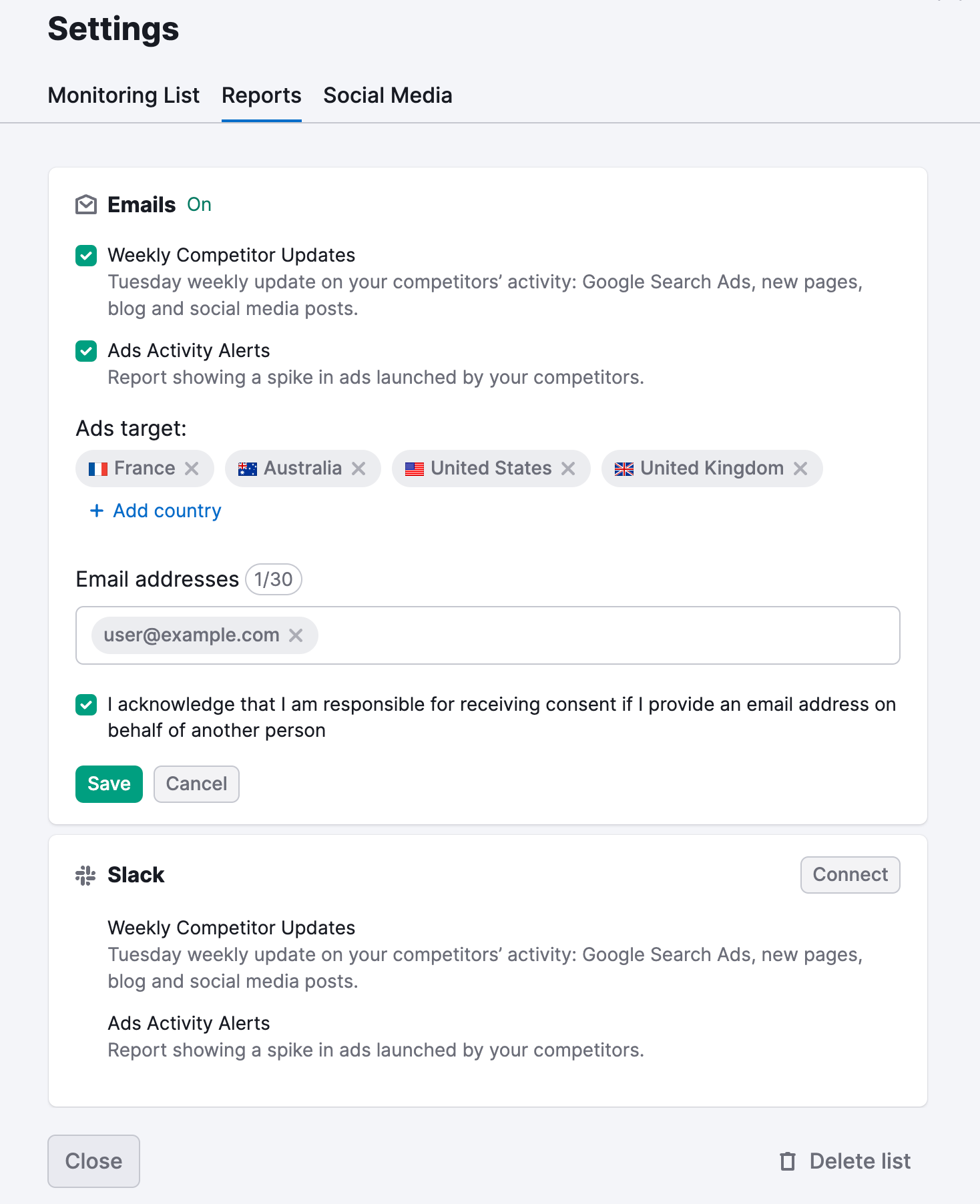The width and height of the screenshot is (980, 1204).
Task: Uncheck Weekly Competitor Updates email checkbox
Action: 86,256
